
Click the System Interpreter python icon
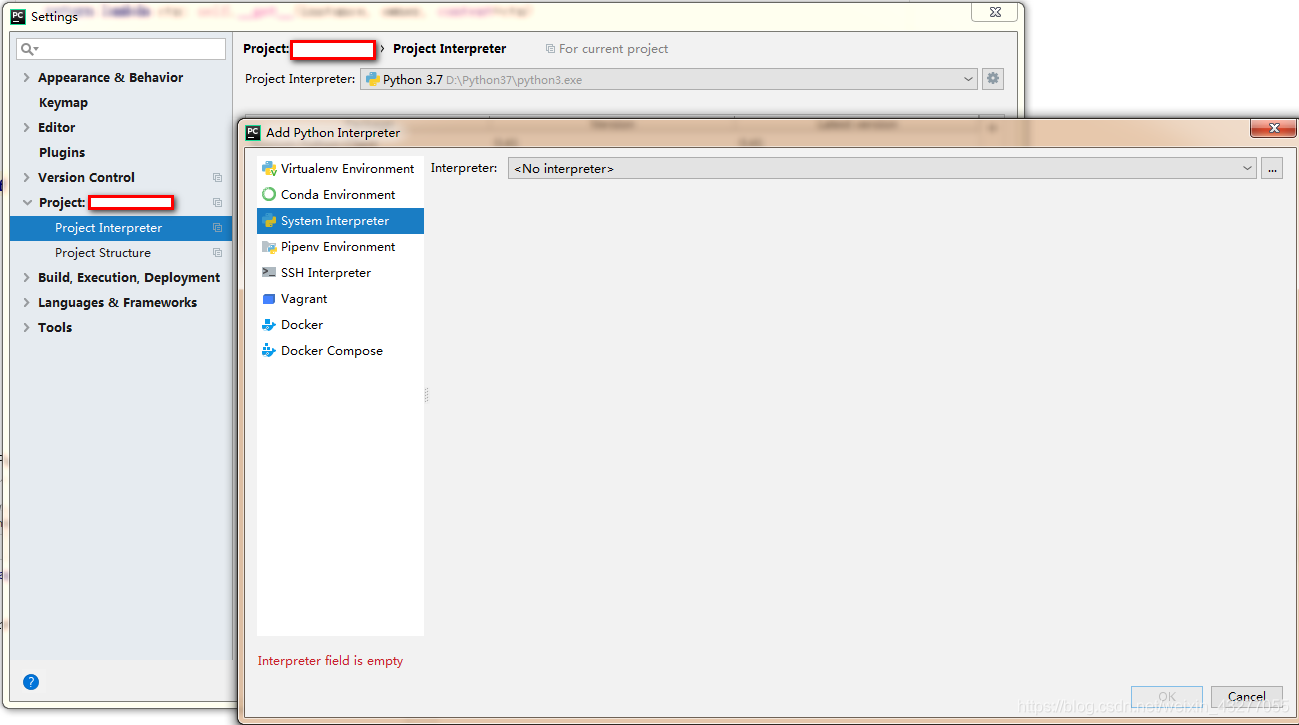click(269, 221)
